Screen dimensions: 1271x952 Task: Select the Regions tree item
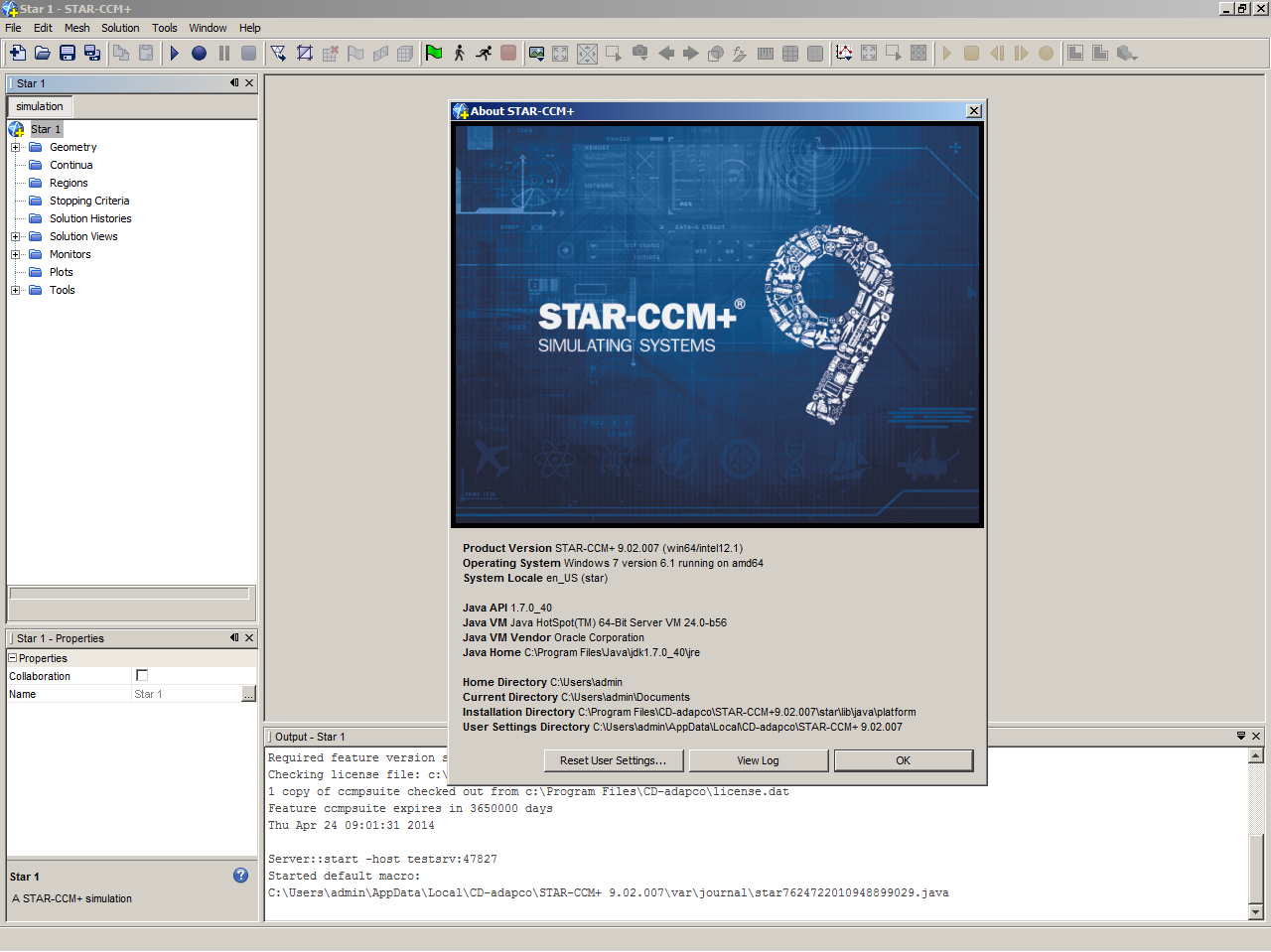(x=69, y=183)
